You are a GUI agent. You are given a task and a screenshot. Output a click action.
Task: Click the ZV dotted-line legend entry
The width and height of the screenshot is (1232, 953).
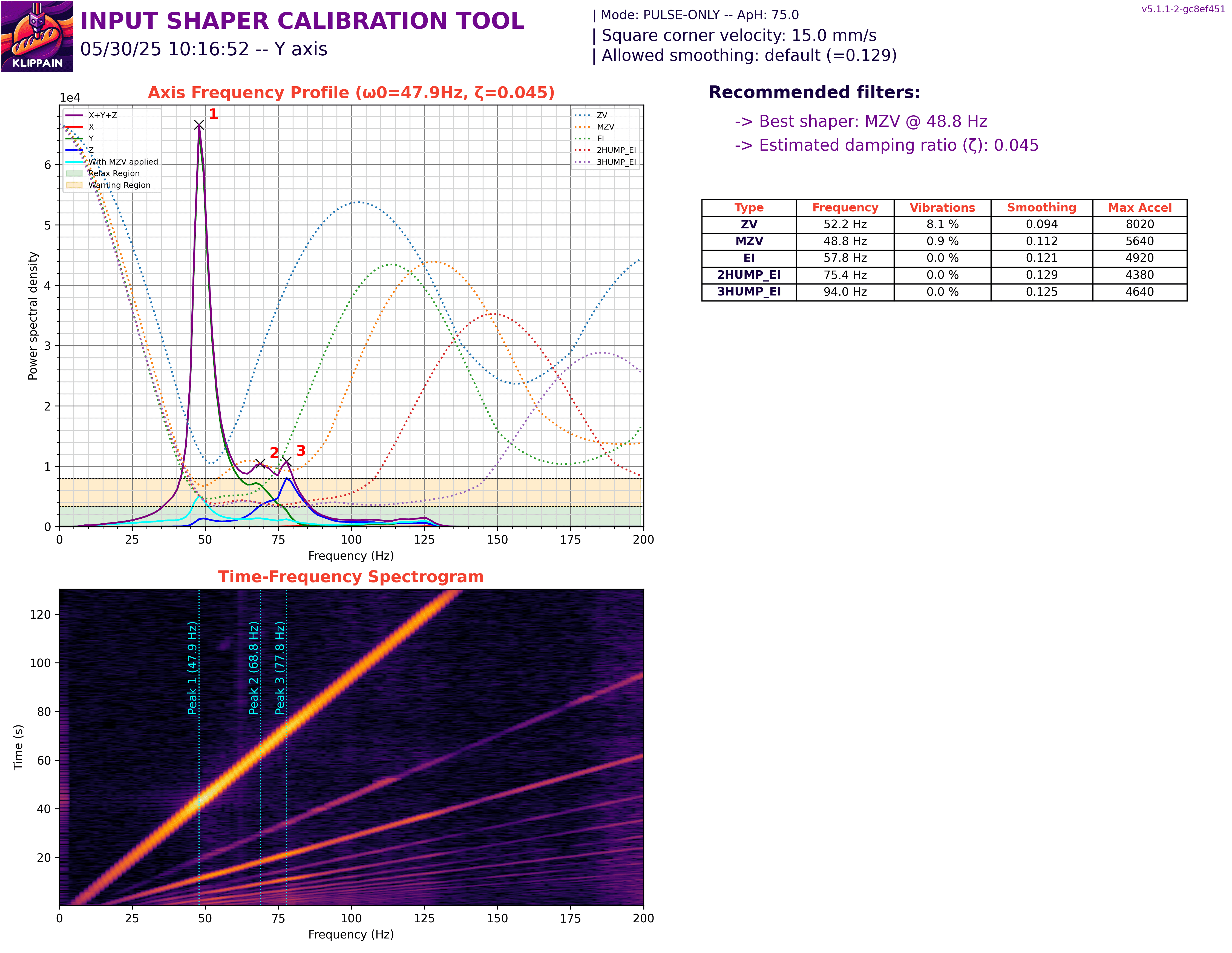[x=601, y=115]
